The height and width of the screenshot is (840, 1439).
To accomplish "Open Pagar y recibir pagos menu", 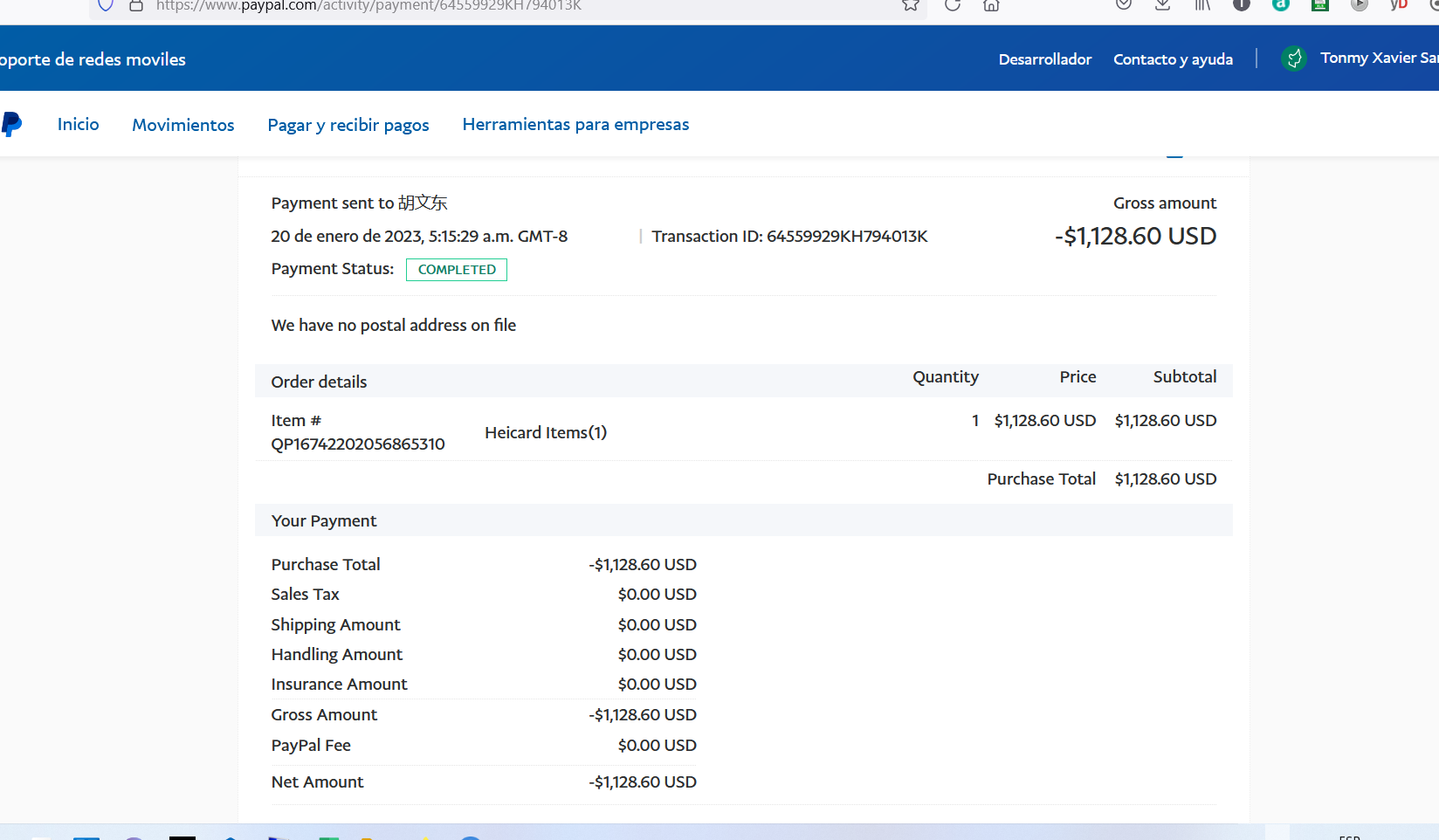I will coord(348,125).
